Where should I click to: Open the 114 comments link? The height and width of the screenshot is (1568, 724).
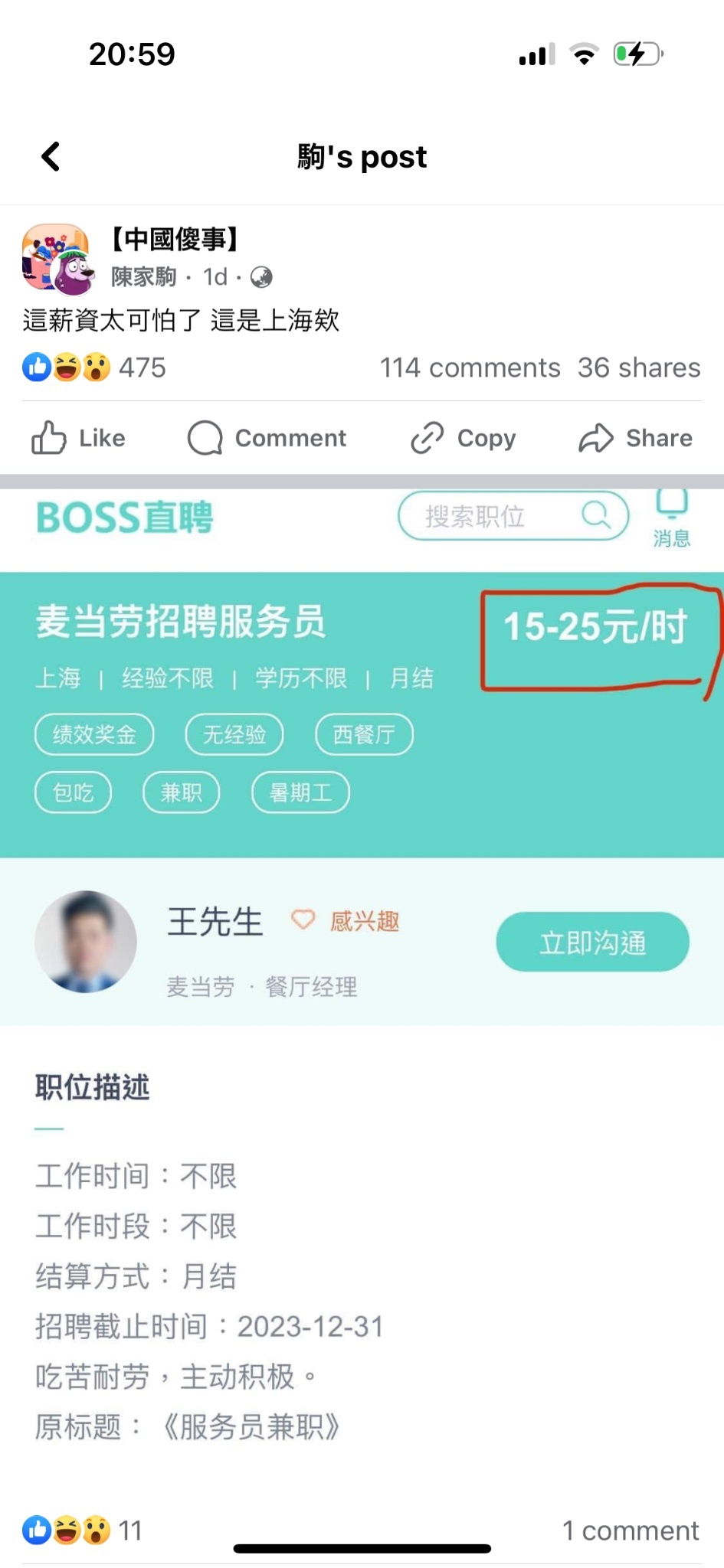point(470,367)
